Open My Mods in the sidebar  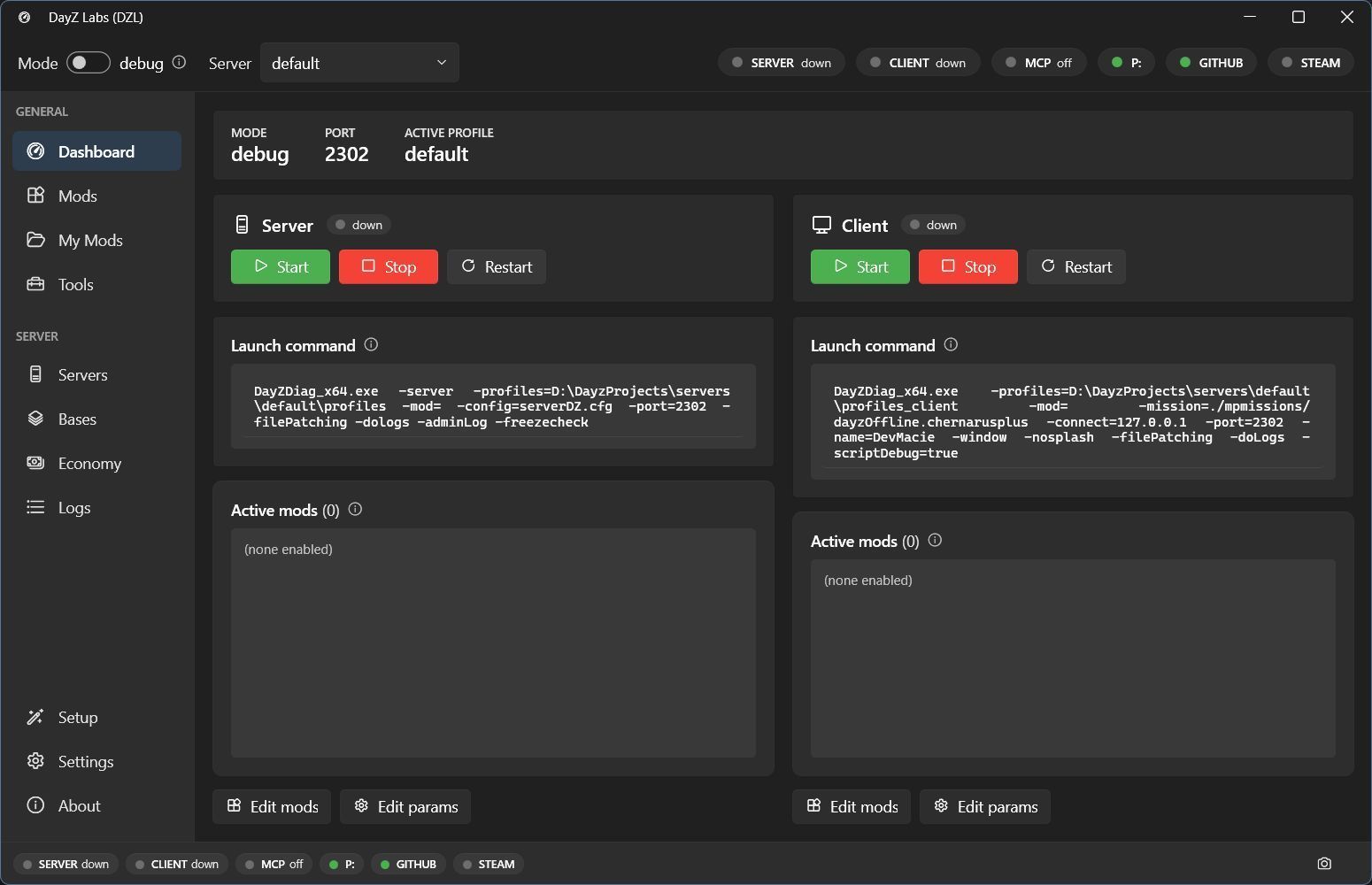pyautogui.click(x=96, y=240)
